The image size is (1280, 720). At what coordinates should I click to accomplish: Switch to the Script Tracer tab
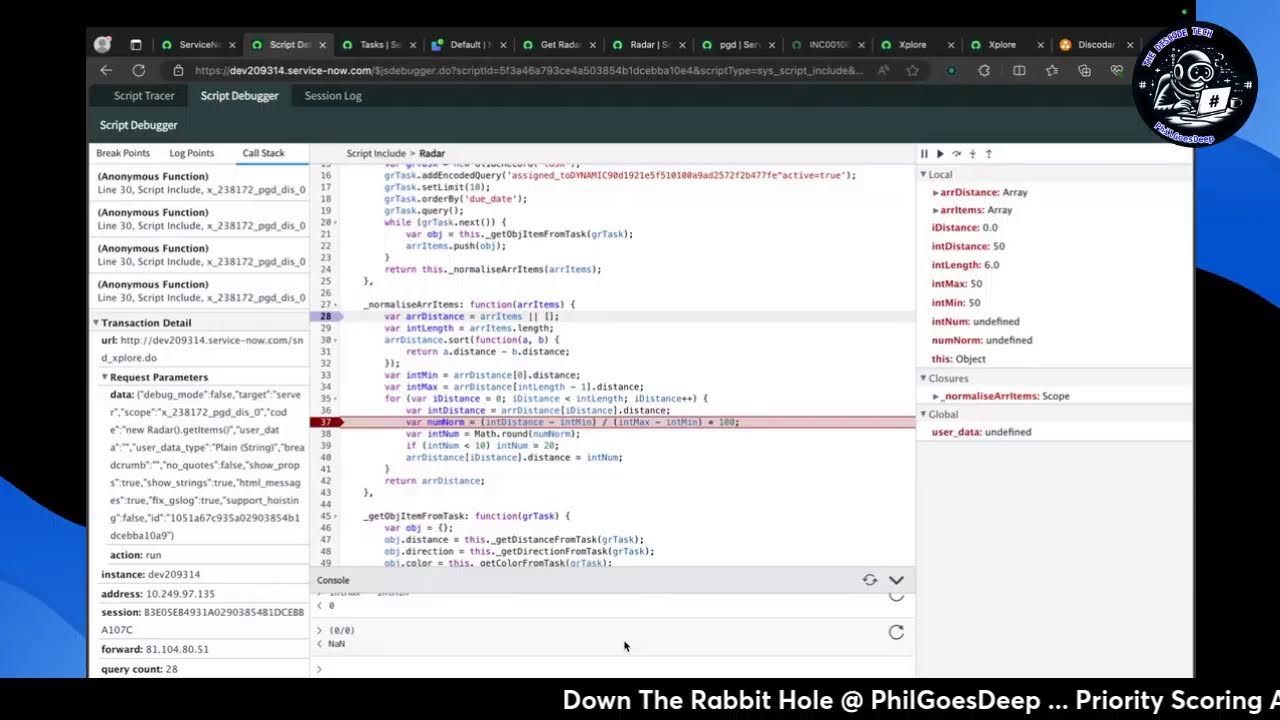pyautogui.click(x=143, y=95)
